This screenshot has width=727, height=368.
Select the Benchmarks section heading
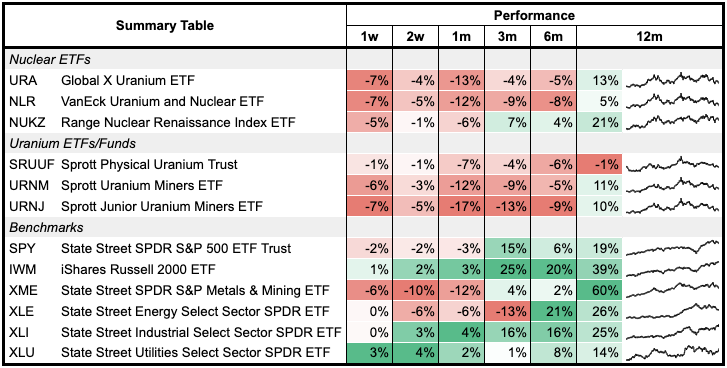pyautogui.click(x=46, y=227)
